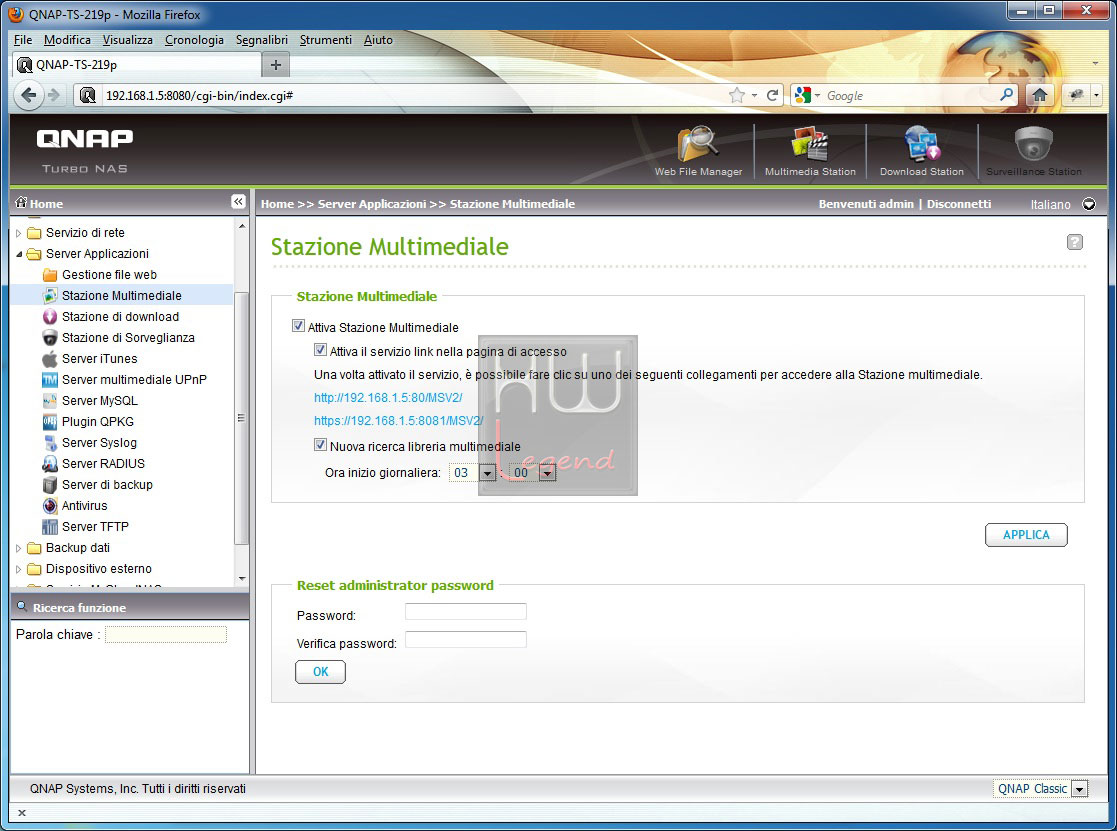Click in Verifica password field
Image resolution: width=1117 pixels, height=831 pixels.
(x=466, y=639)
